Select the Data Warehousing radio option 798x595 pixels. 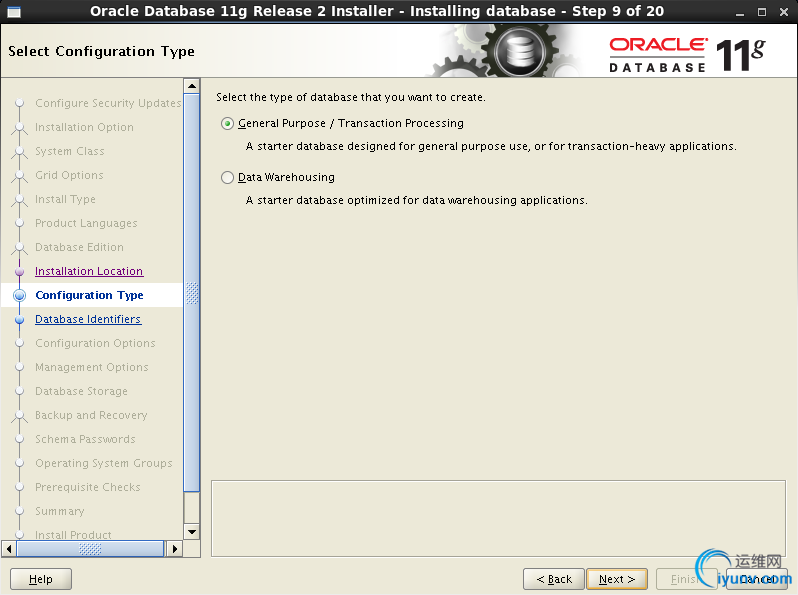click(227, 178)
